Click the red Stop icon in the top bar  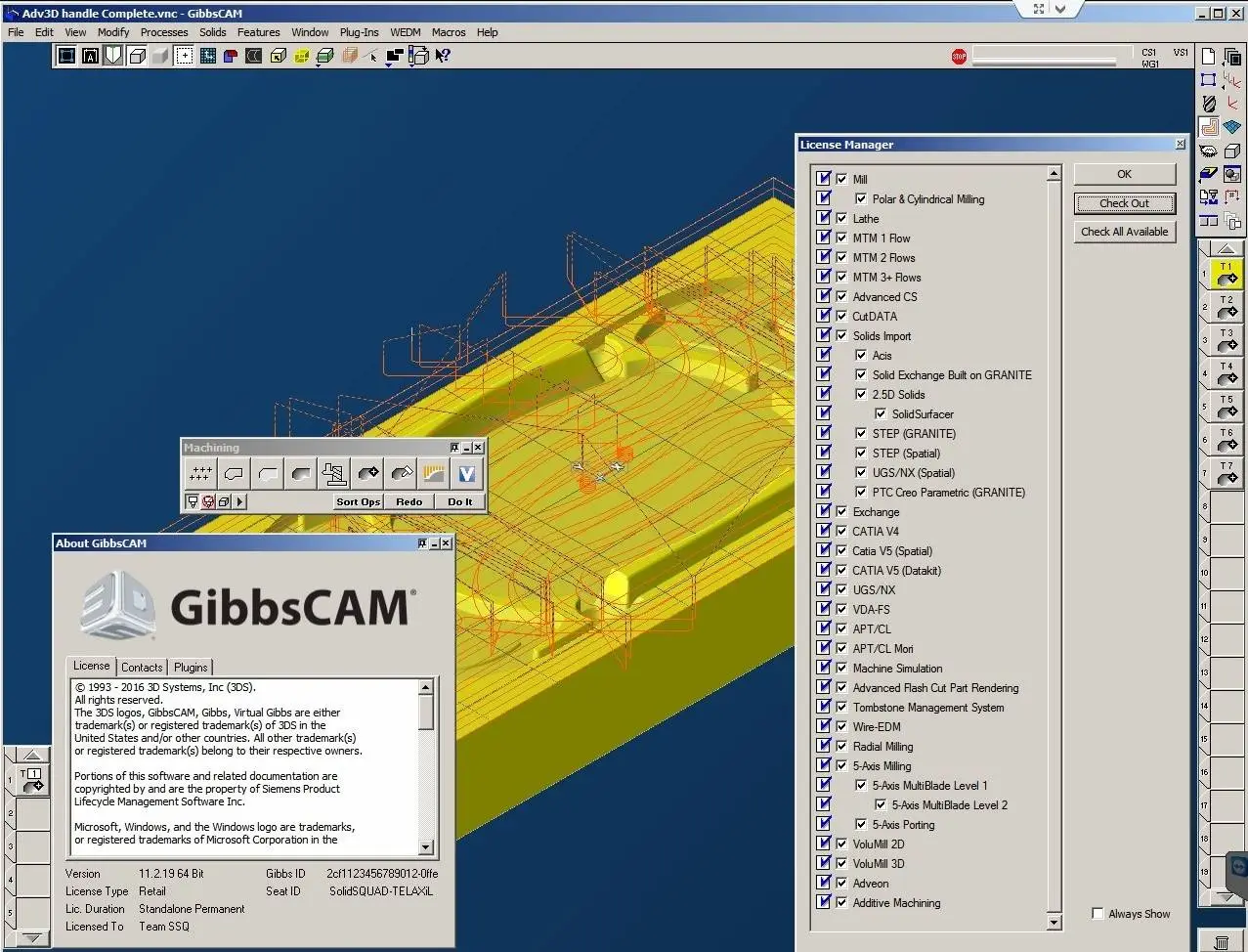(959, 57)
